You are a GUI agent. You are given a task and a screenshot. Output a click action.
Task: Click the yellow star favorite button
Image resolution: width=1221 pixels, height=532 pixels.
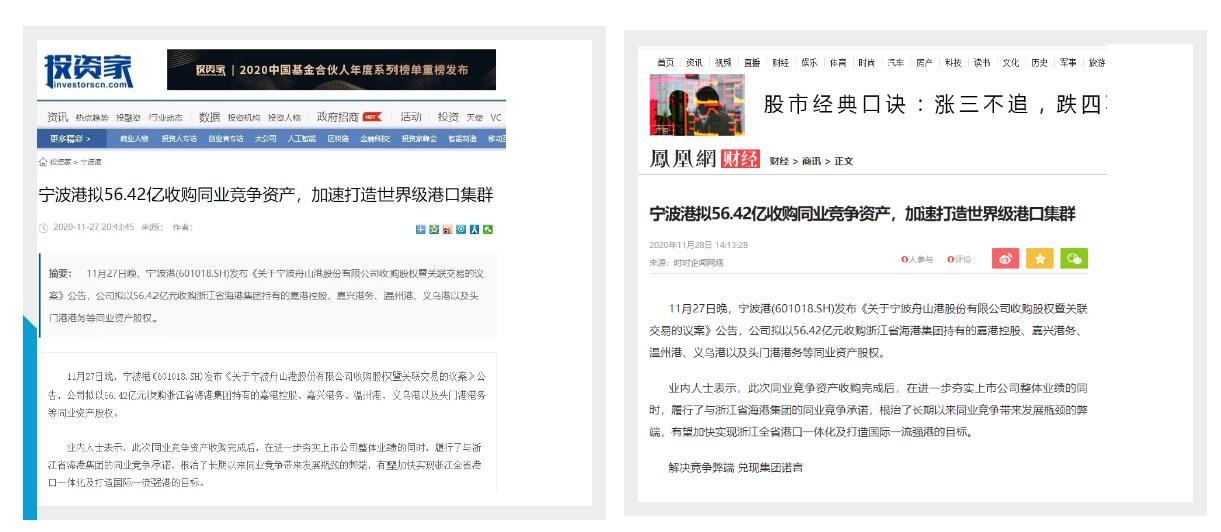tap(1040, 259)
